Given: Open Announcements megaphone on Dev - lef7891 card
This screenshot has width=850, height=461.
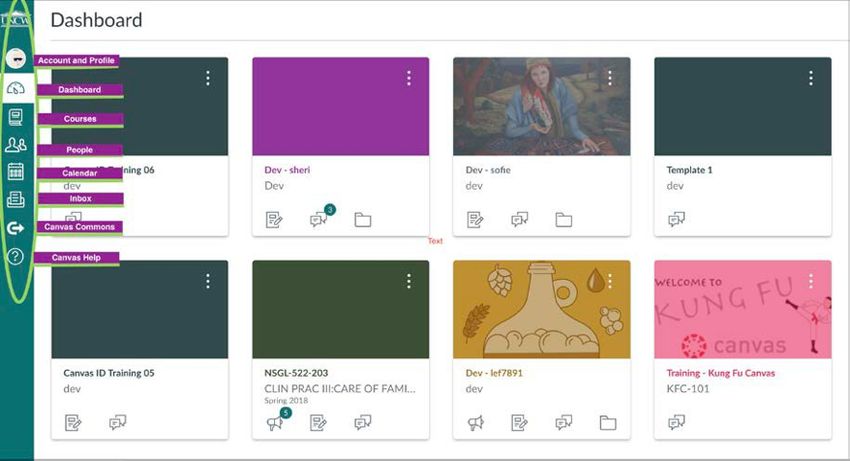Looking at the screenshot, I should [475, 422].
